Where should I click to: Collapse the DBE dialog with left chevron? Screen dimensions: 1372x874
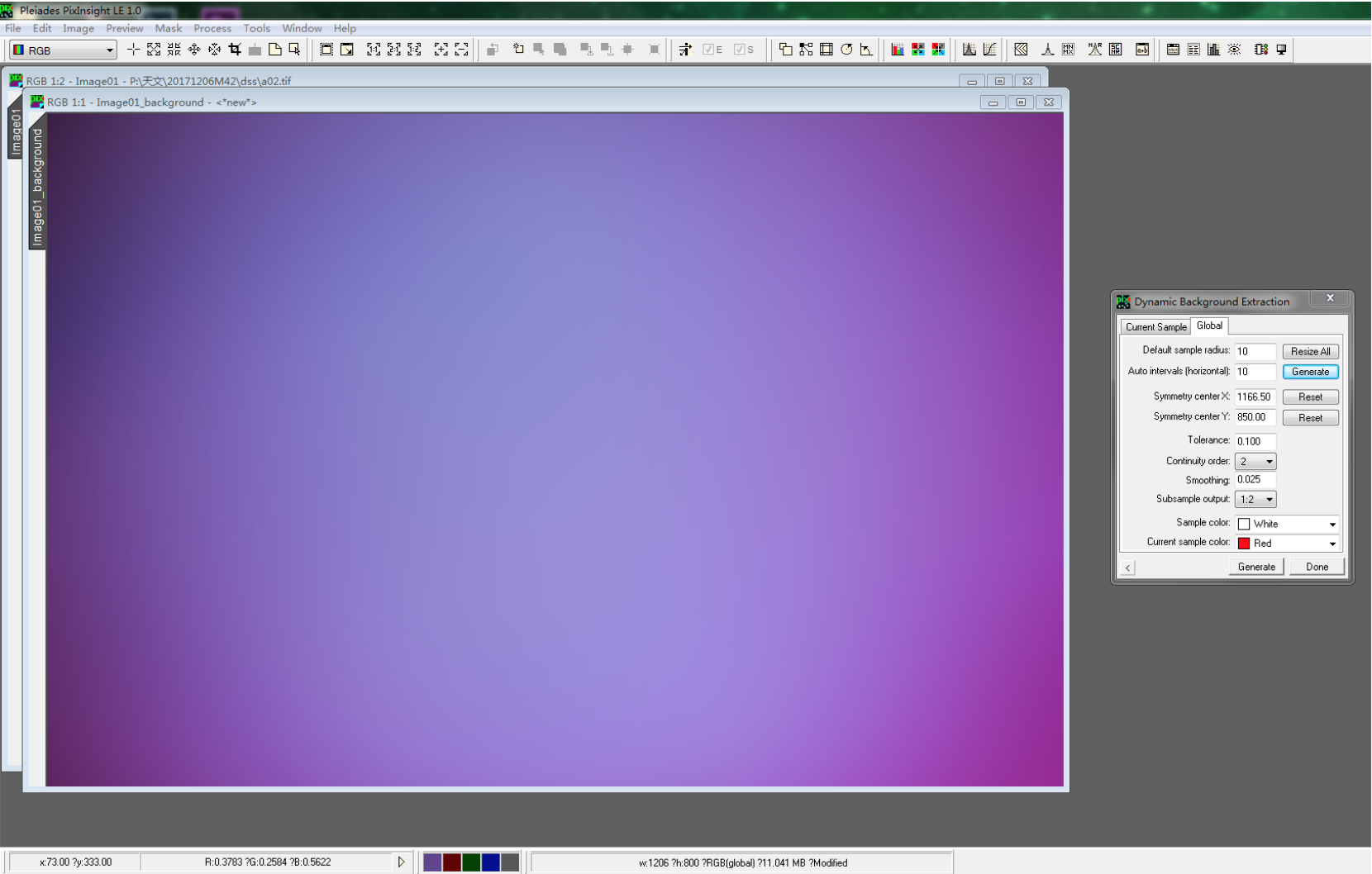click(1128, 568)
